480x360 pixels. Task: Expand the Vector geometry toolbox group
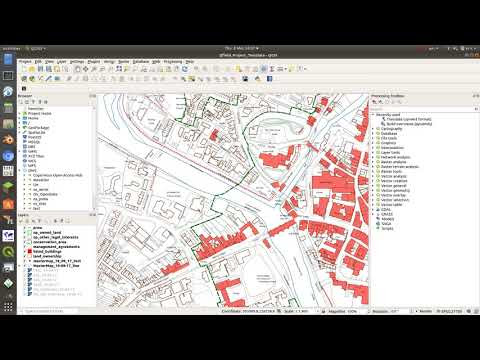click(373, 191)
